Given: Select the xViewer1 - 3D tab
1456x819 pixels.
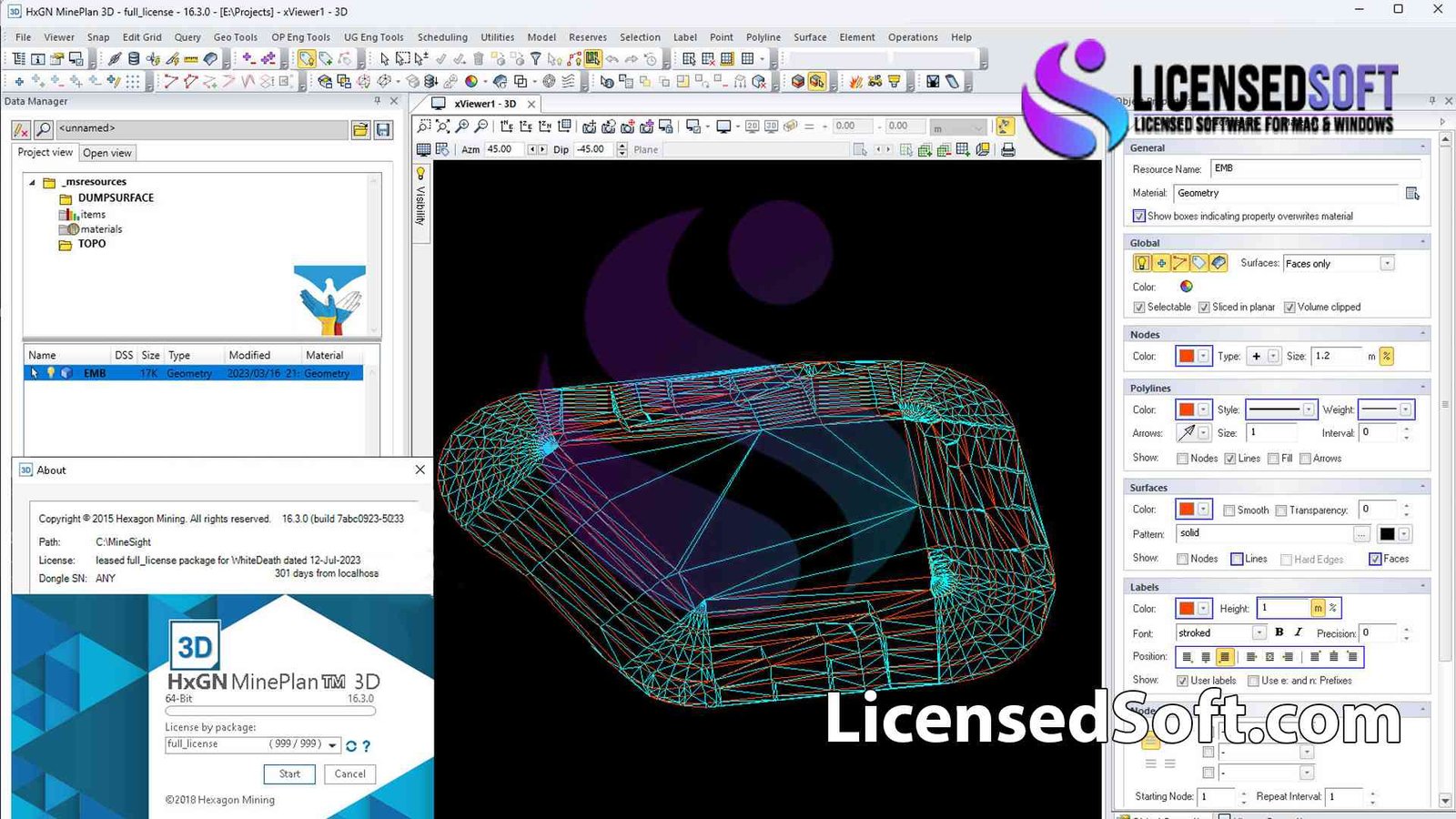Looking at the screenshot, I should click(485, 104).
